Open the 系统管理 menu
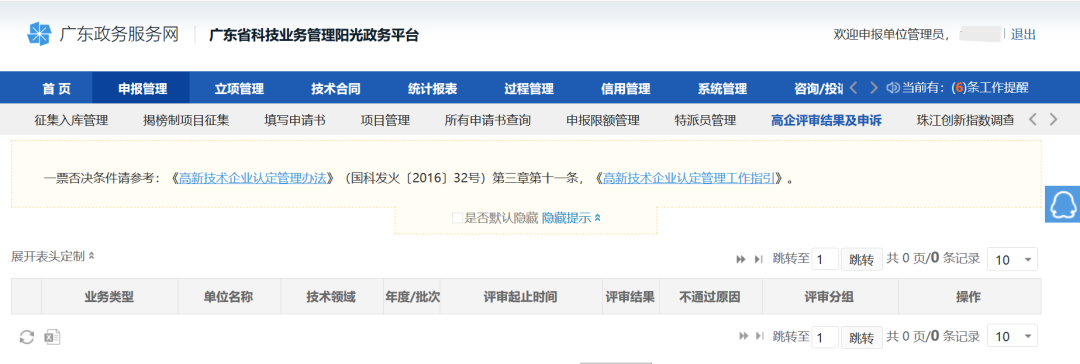 click(722, 88)
